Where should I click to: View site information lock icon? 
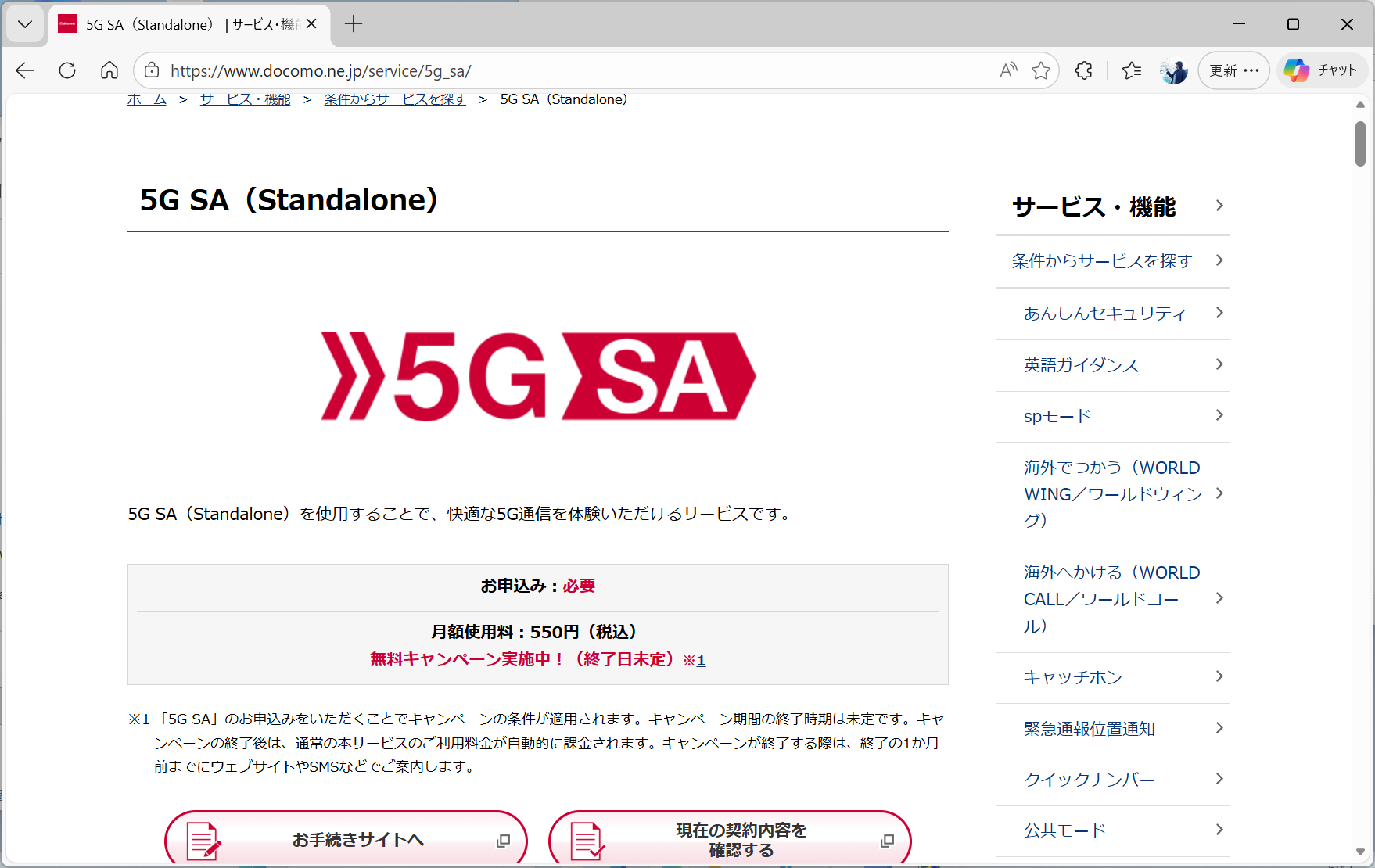point(152,70)
